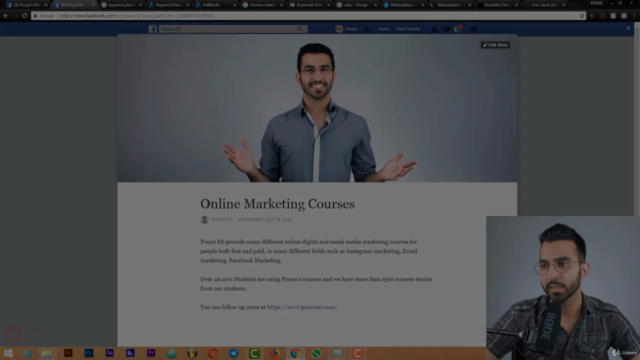This screenshot has width=640, height=360.
Task: Open Firefox from taskbar
Action: pyautogui.click(x=275, y=353)
